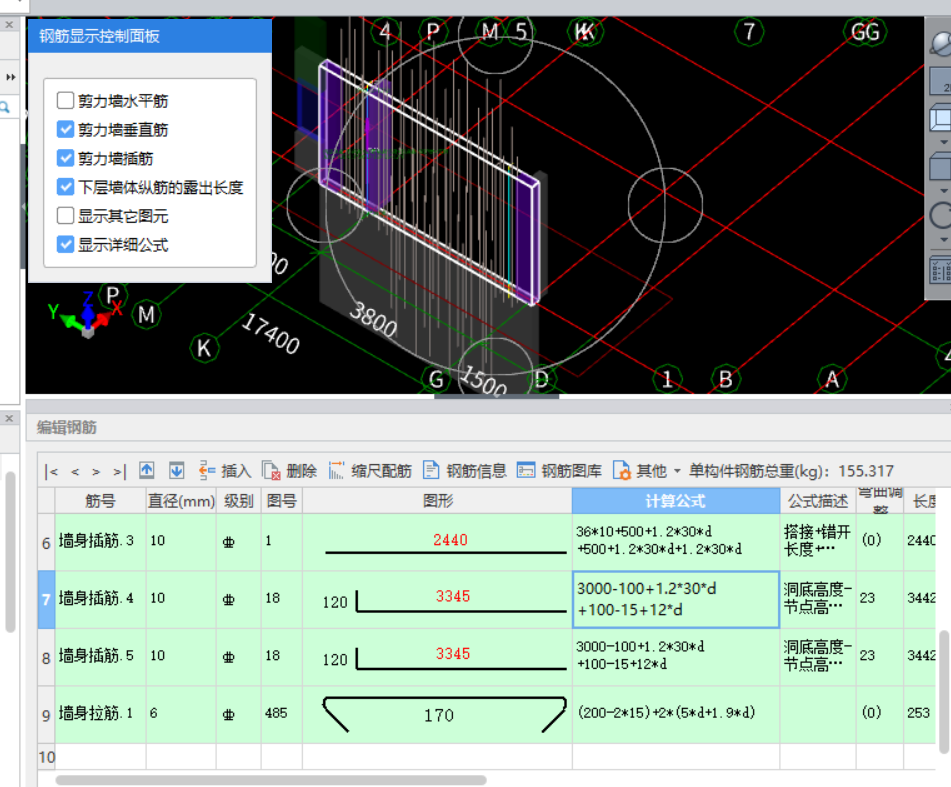The image size is (951, 787).
Task: Select row 8 墙身插筋.5 name cell
Action: click(101, 656)
